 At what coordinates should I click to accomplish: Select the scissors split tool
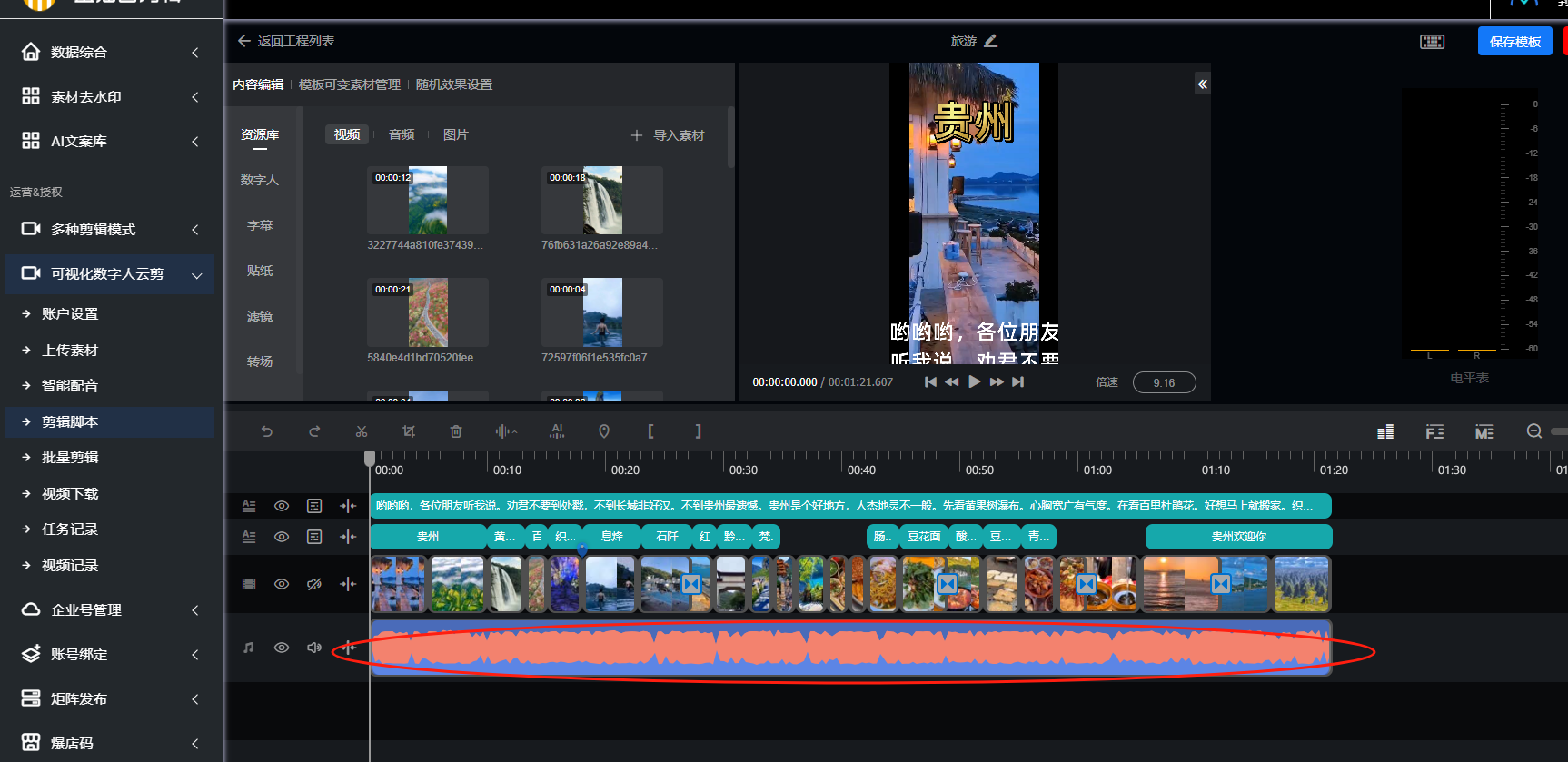click(x=362, y=431)
